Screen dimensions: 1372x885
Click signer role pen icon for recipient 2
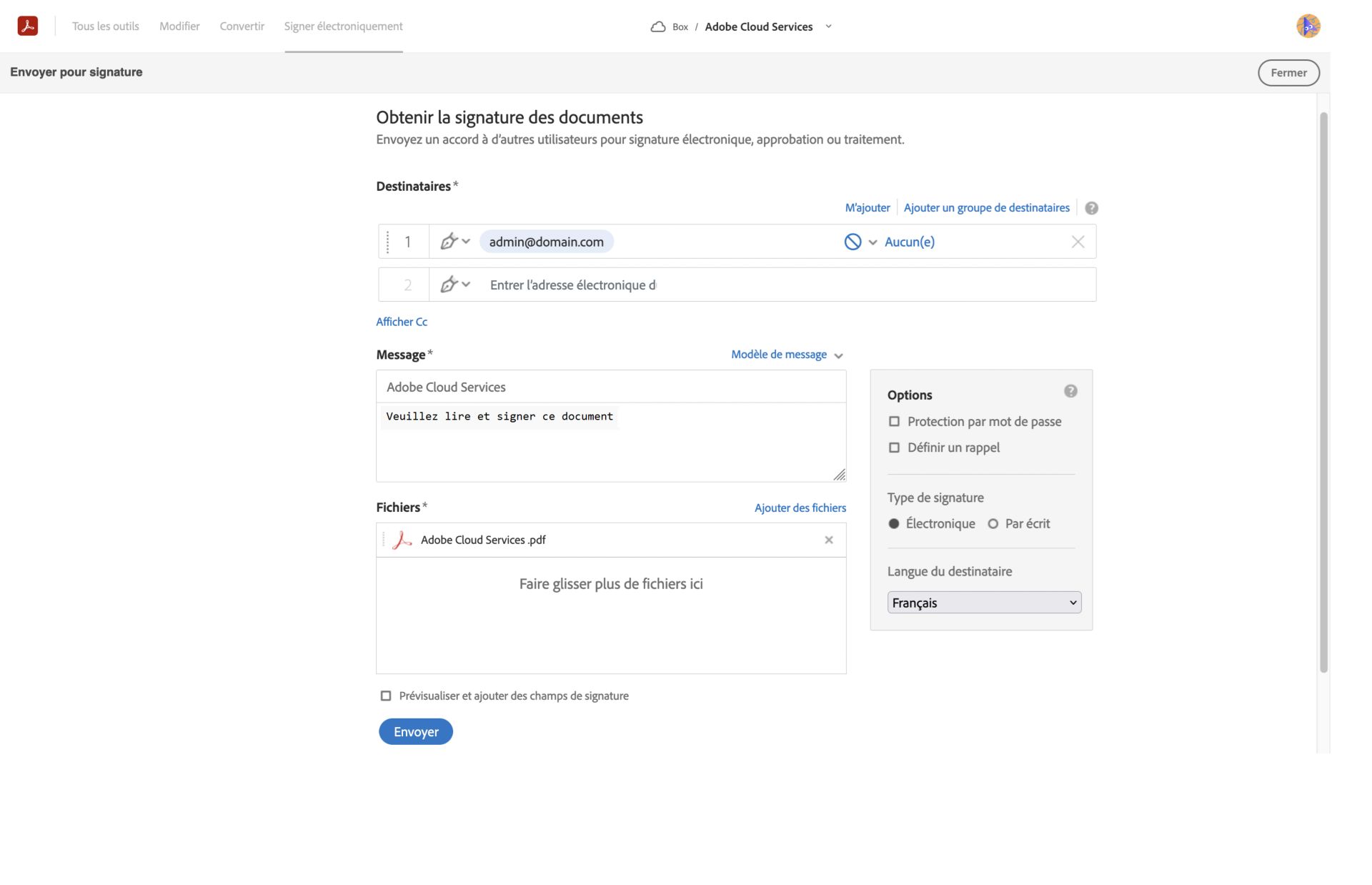pos(448,285)
